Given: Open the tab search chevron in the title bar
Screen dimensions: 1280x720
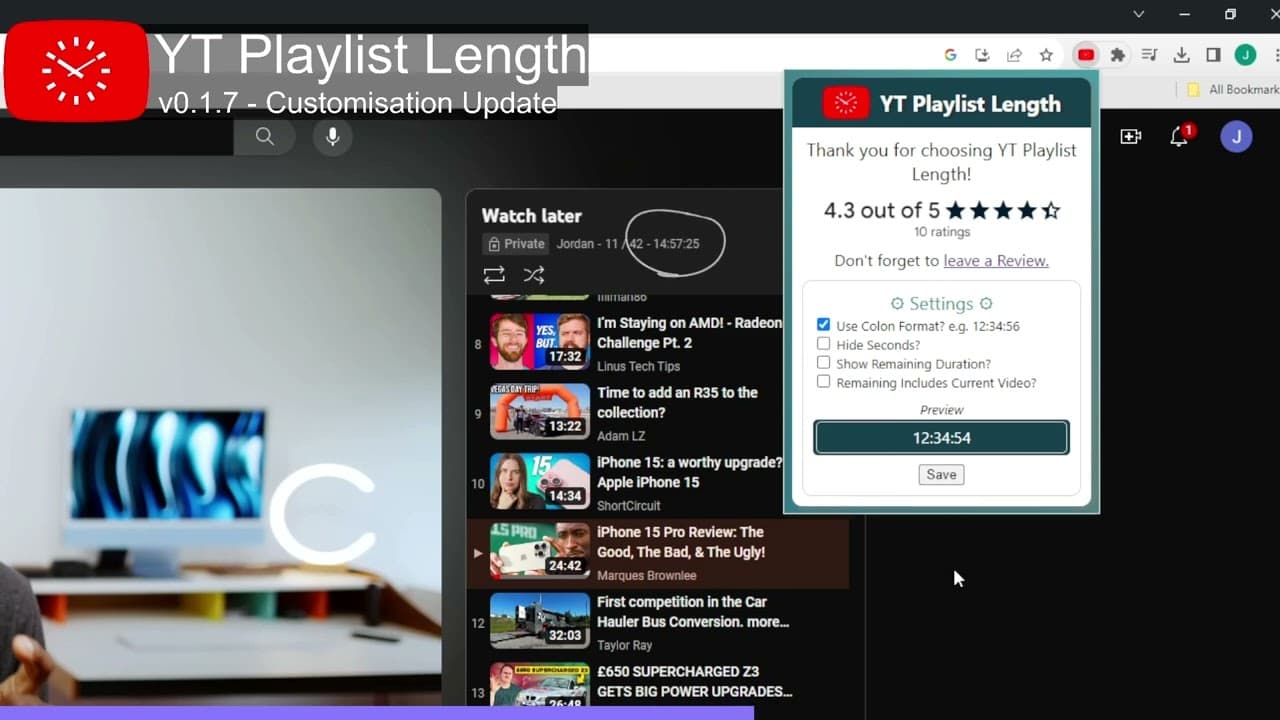Looking at the screenshot, I should (x=1138, y=14).
